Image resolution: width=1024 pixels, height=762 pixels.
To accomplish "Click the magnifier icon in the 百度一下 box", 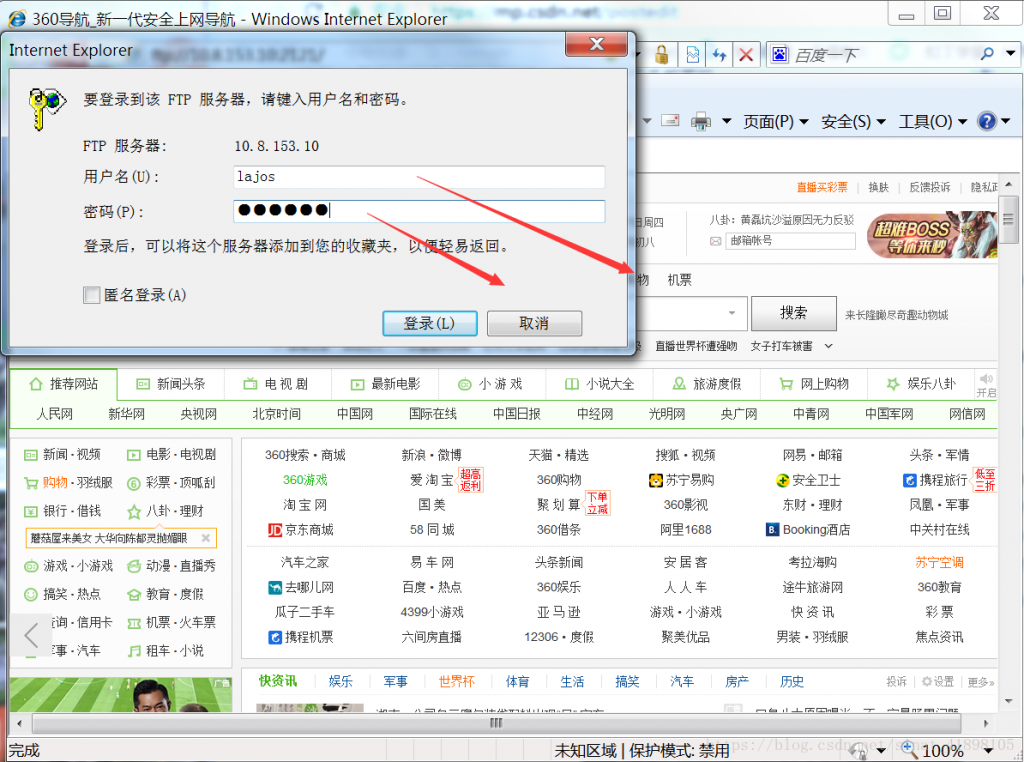I will 987,54.
